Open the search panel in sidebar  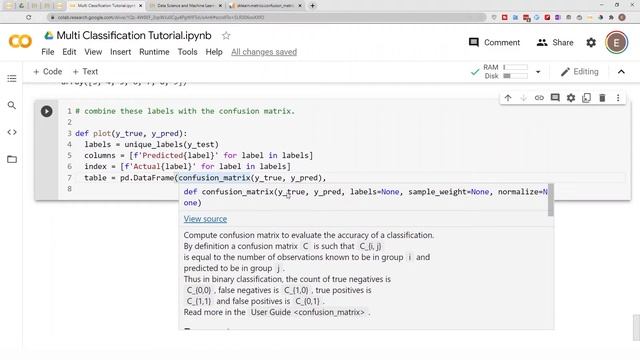coord(12,105)
